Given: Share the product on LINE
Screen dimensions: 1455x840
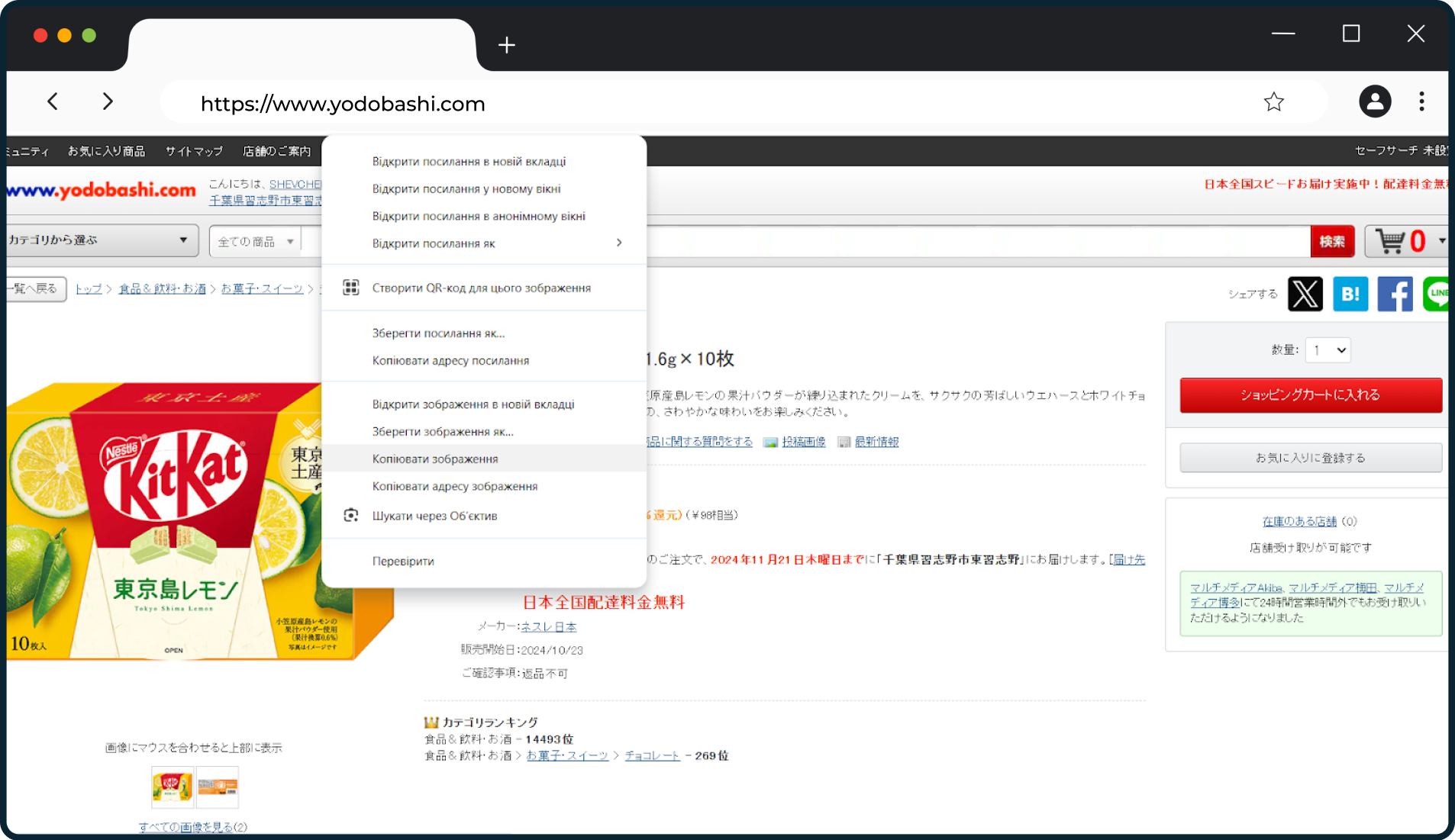Looking at the screenshot, I should click(1436, 294).
